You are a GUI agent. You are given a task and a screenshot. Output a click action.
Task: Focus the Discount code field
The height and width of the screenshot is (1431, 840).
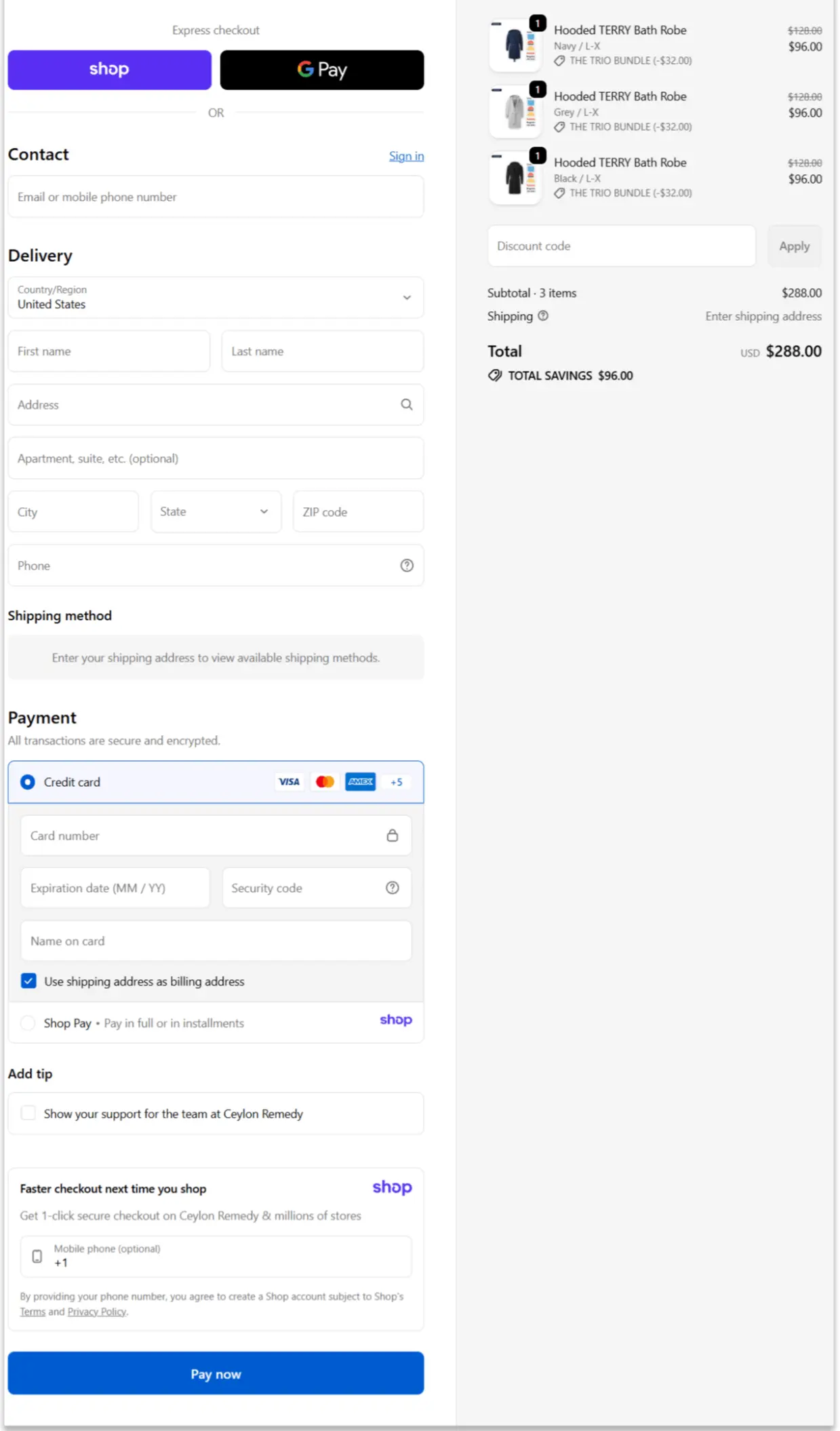click(621, 246)
